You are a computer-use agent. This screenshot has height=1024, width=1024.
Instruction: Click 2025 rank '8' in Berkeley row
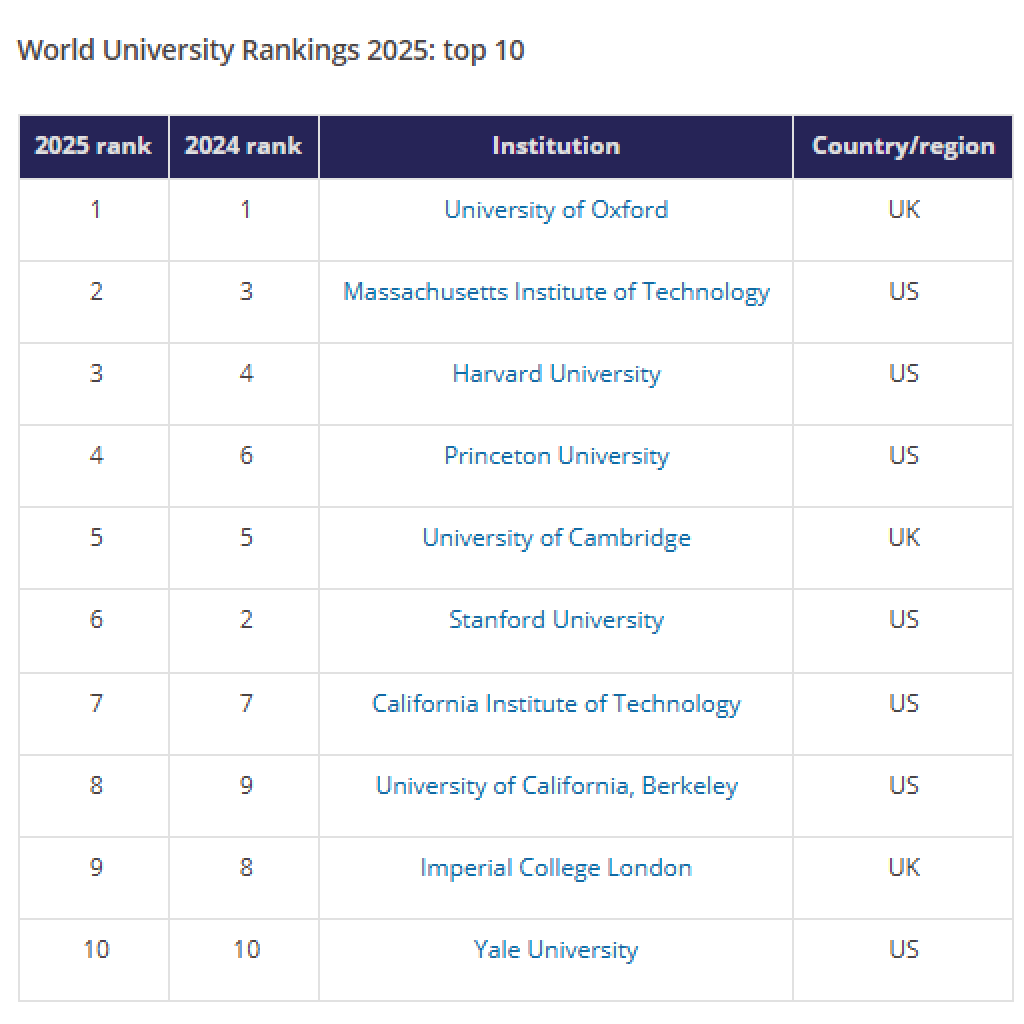click(x=96, y=785)
